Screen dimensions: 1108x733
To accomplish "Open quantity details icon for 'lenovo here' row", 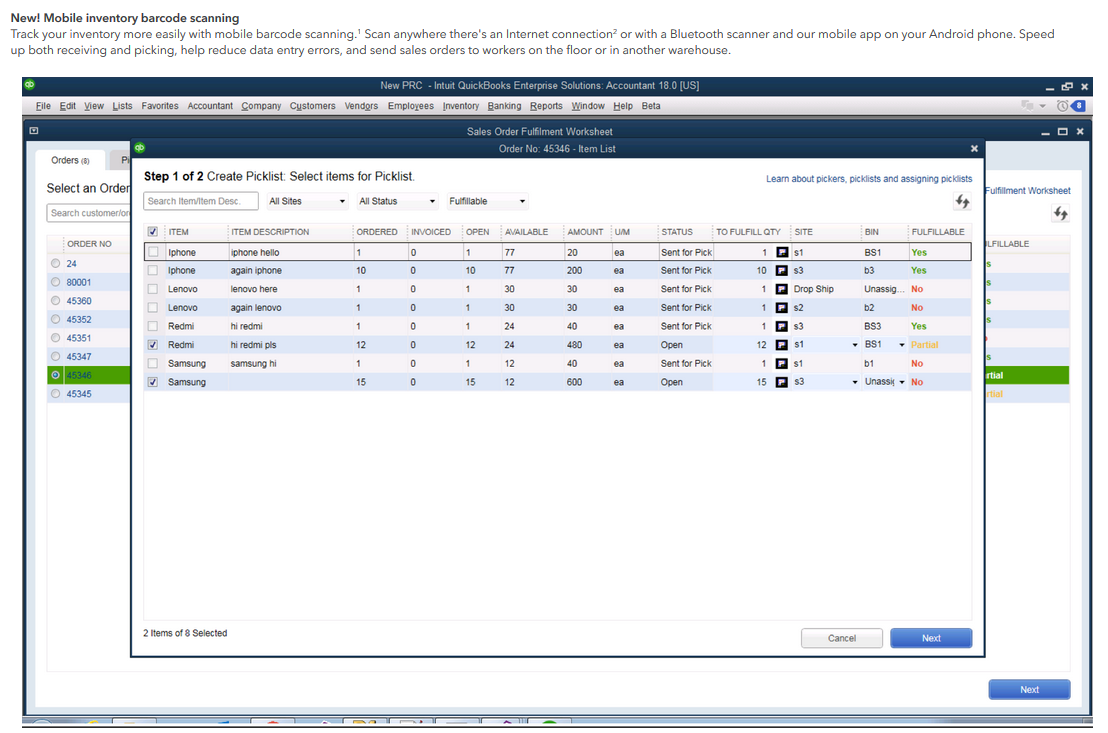I will 782,289.
